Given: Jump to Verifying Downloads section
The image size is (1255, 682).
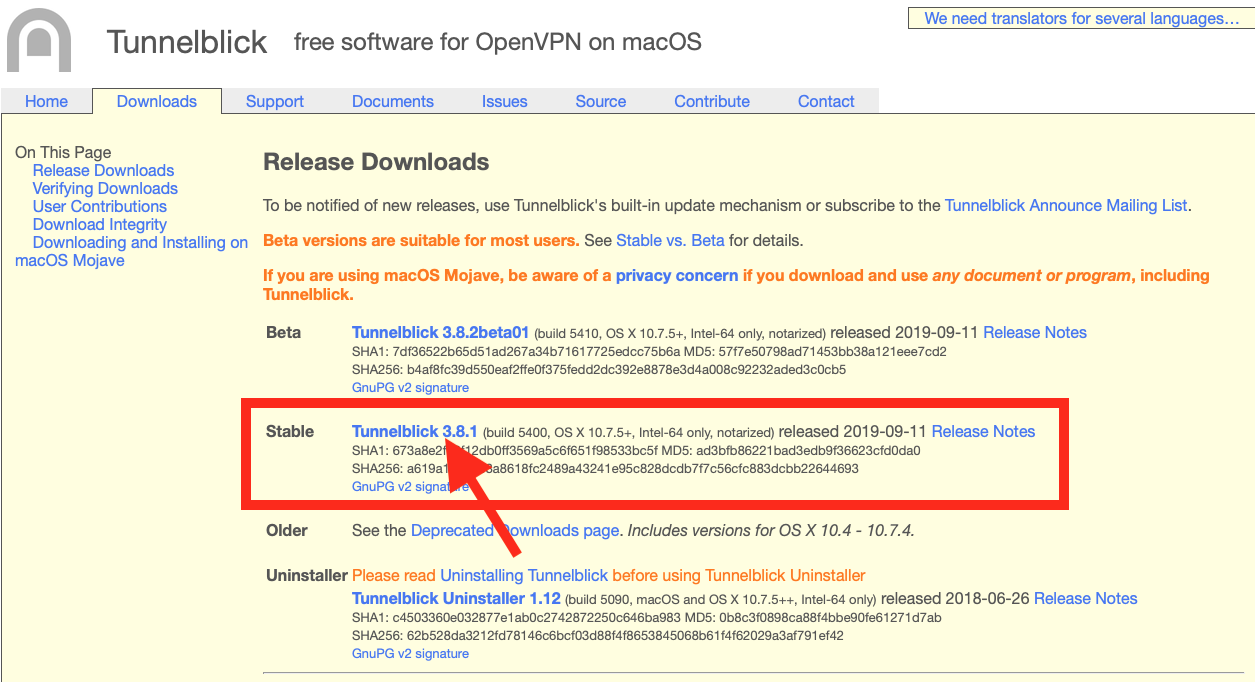Looking at the screenshot, I should pos(105,188).
